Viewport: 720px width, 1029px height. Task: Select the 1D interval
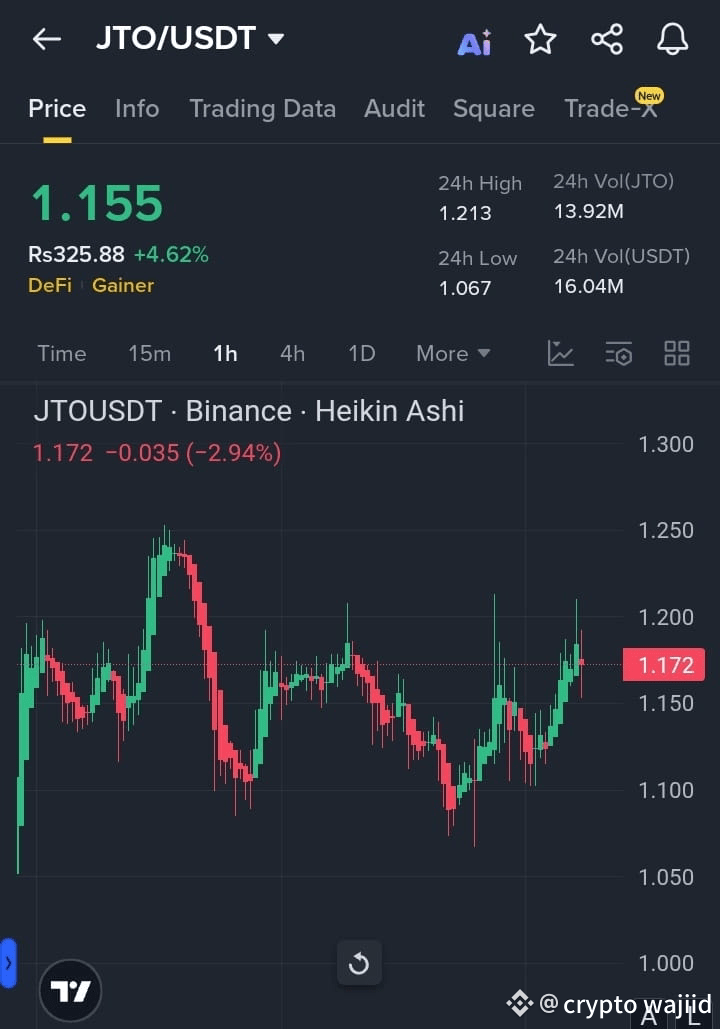pos(362,354)
